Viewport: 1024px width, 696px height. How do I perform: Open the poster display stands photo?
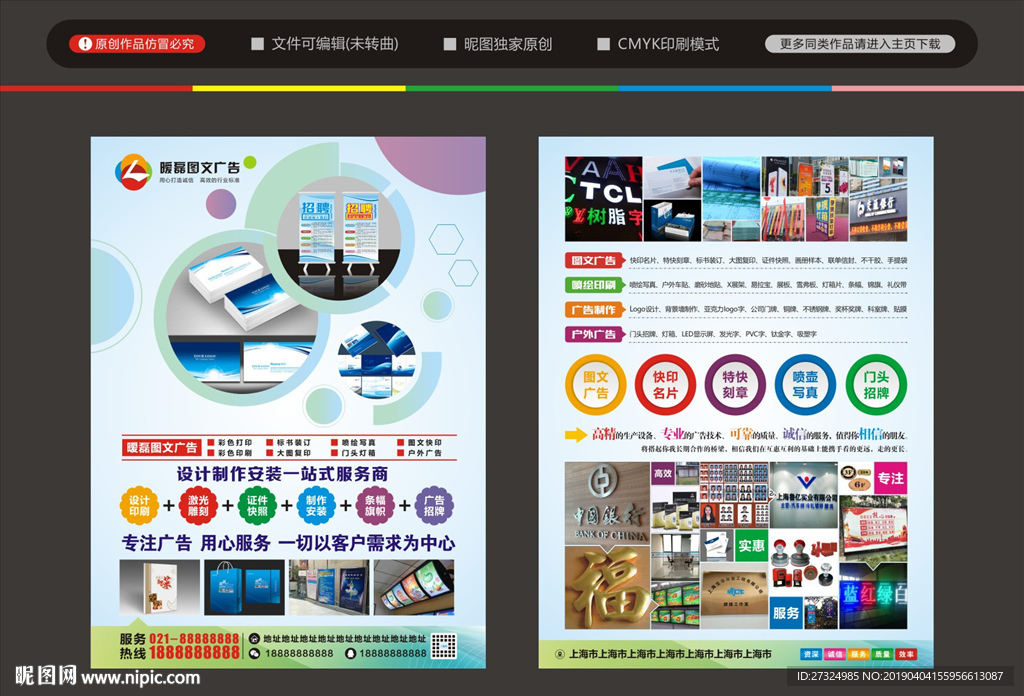[x=329, y=587]
